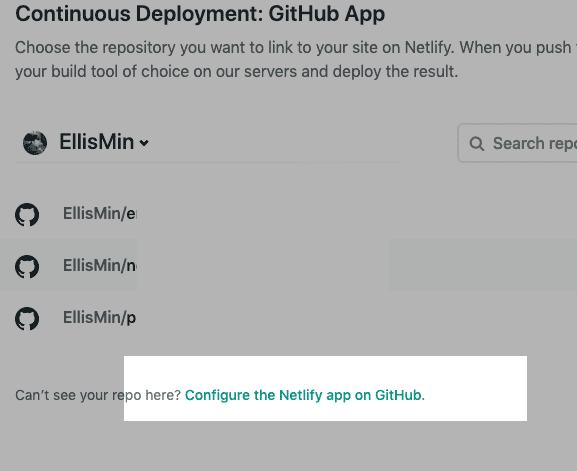Focus the Search repos input field
This screenshot has width=577, height=471.
tap(517, 143)
